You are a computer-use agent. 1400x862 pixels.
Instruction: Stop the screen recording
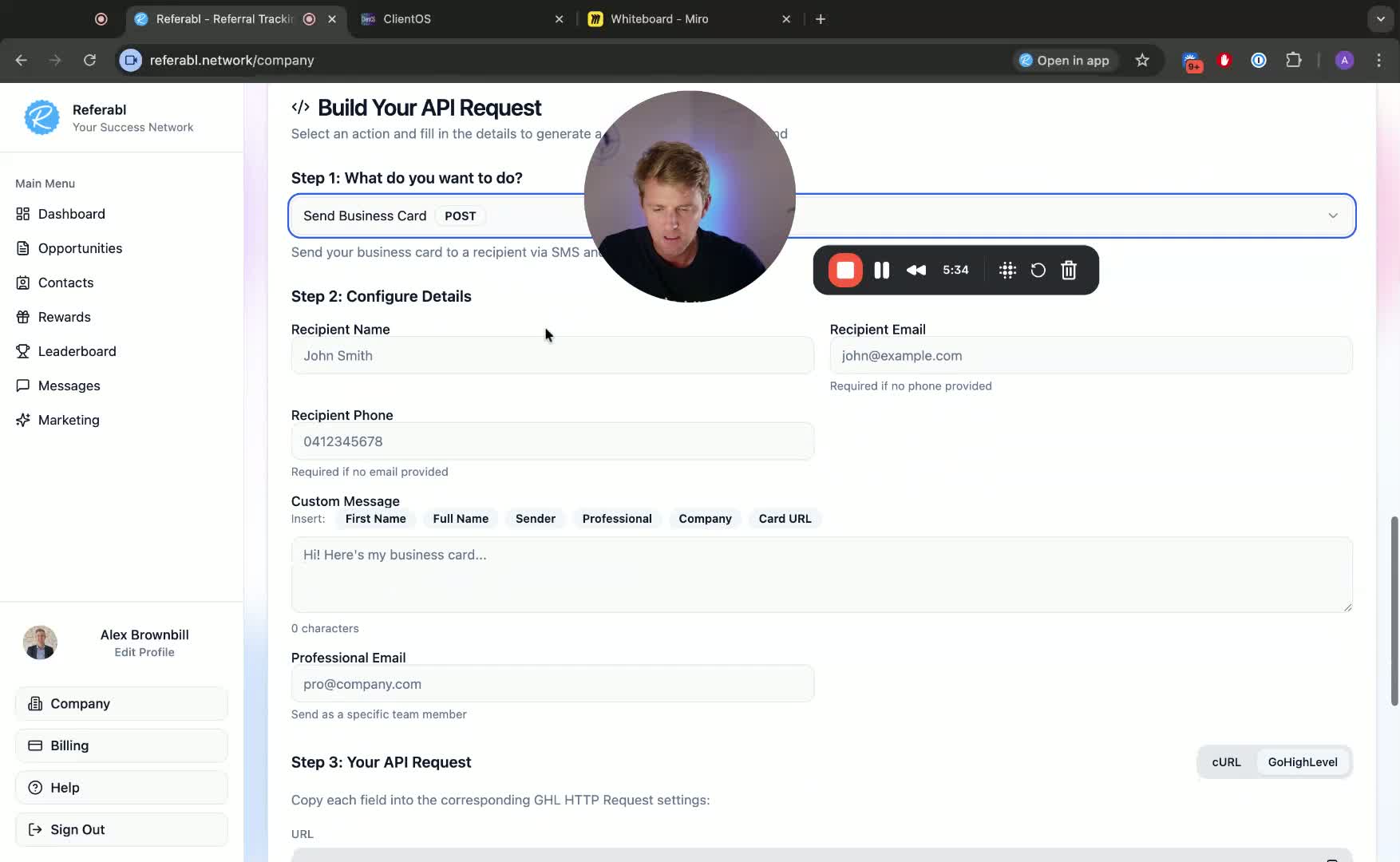coord(845,270)
